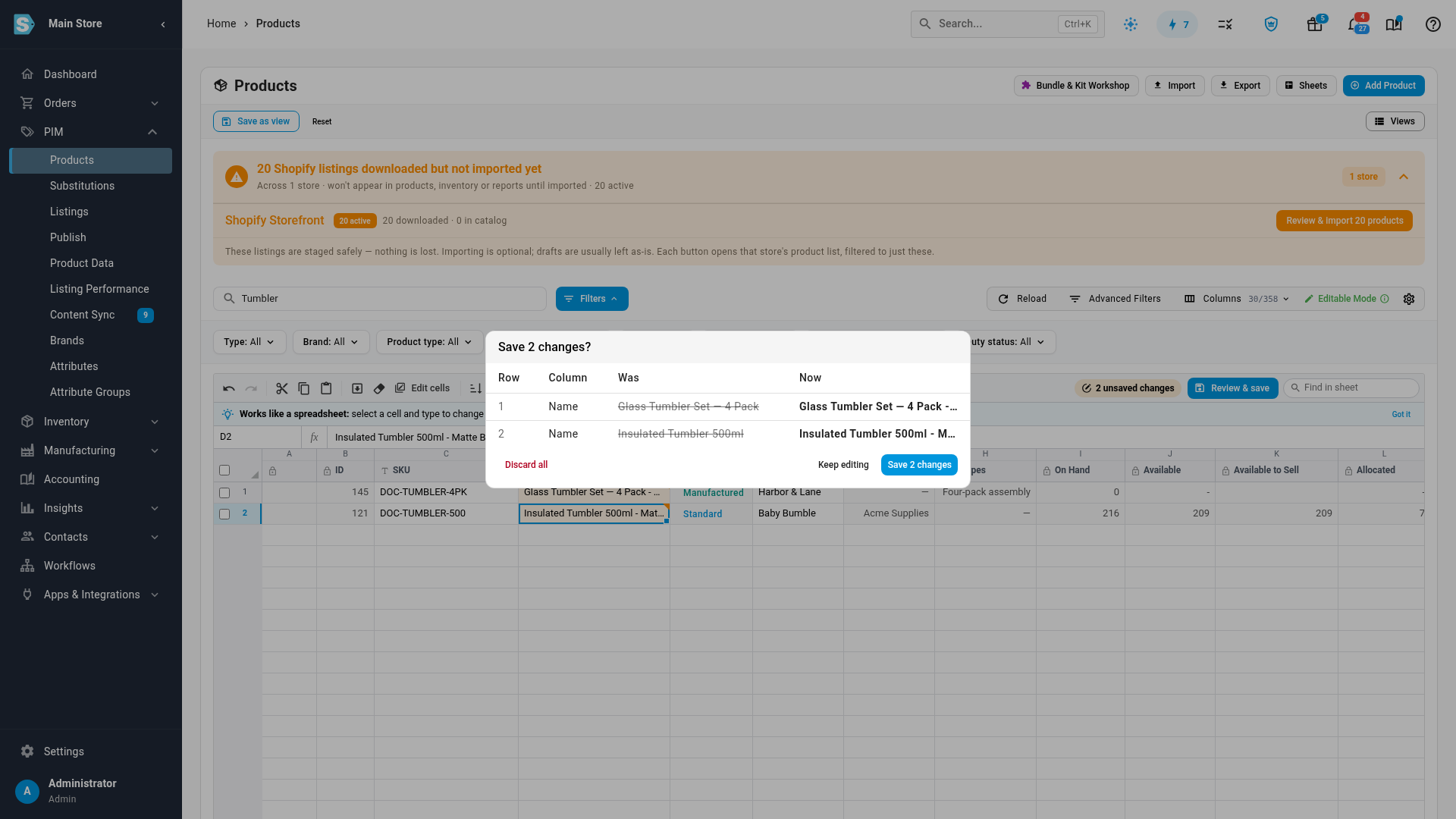Screen dimensions: 1456x819
Task: Click Discard all in the dialog
Action: 526,465
